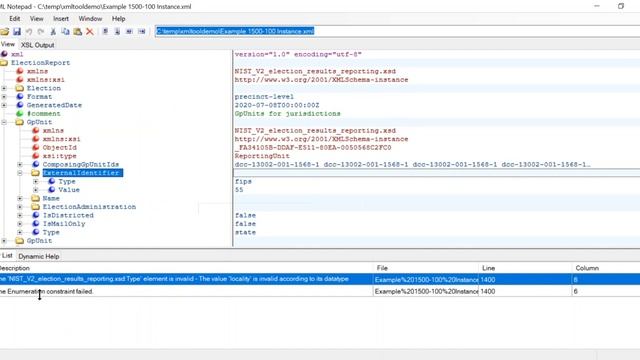Image resolution: width=640 pixels, height=360 pixels.
Task: Select the Tree View tab
Action: pos(8,44)
